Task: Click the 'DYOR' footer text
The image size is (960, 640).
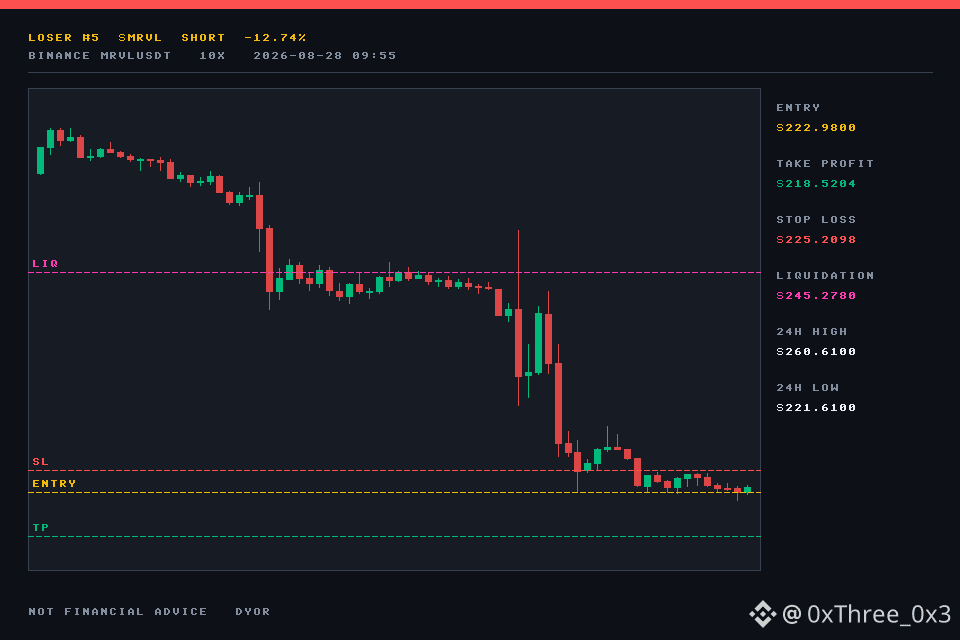Action: 253,612
